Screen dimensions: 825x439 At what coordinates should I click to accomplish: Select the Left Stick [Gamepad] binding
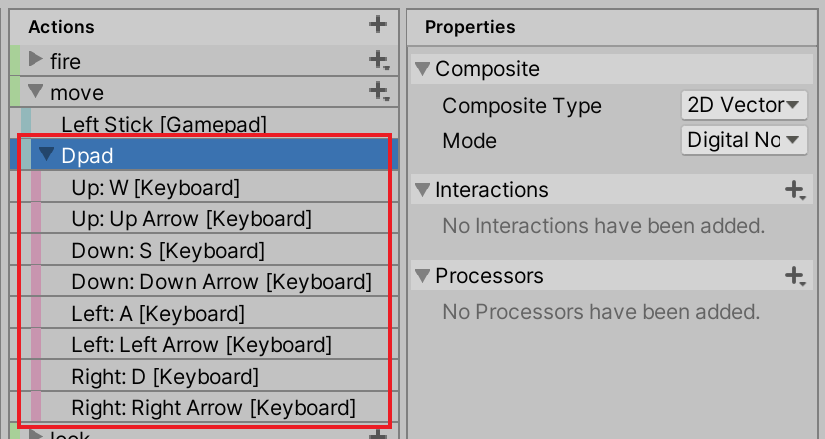(164, 124)
